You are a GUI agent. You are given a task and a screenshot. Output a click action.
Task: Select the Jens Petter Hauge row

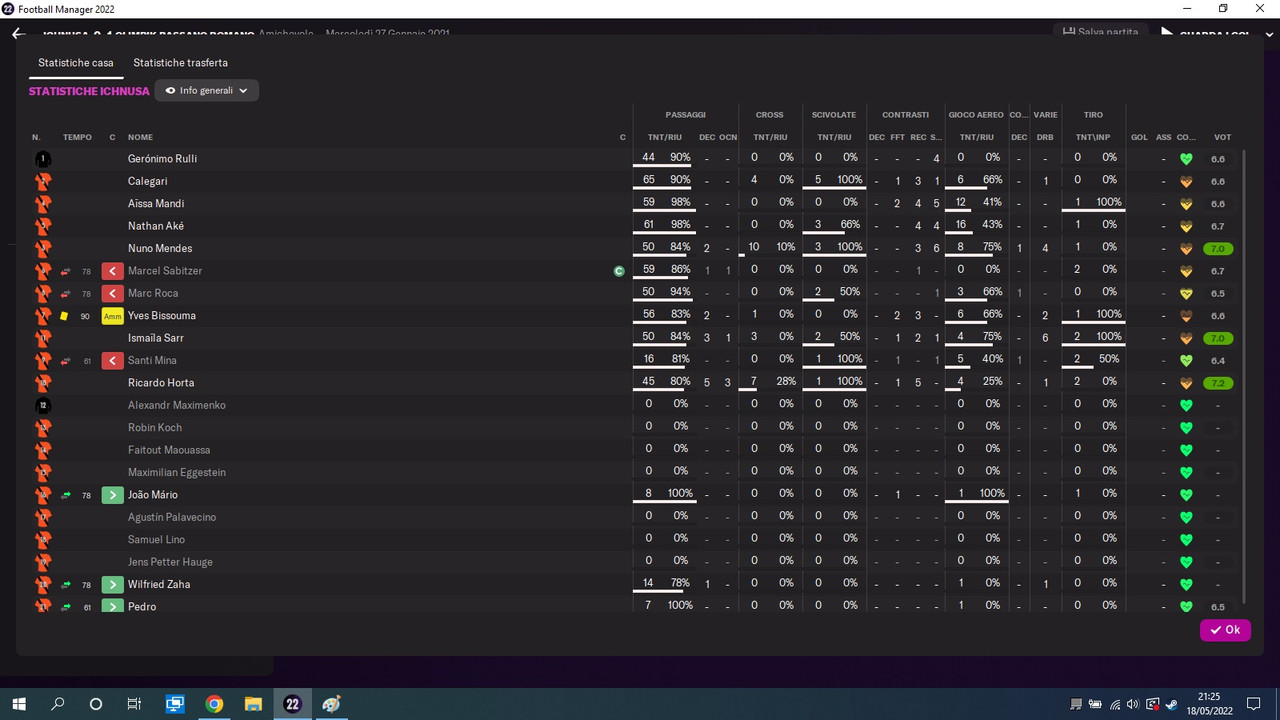pyautogui.click(x=636, y=562)
